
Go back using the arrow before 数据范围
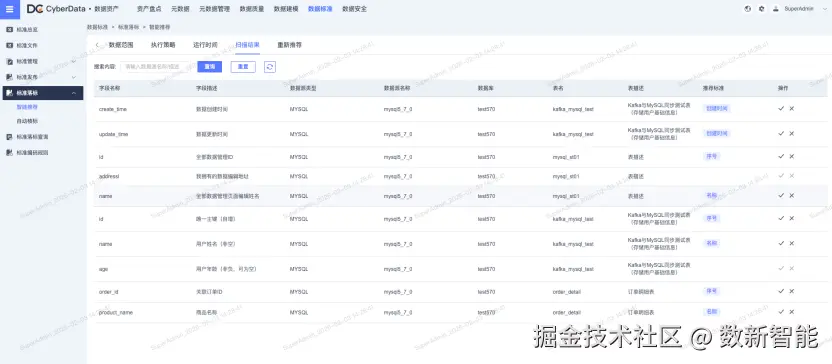[x=97, y=45]
